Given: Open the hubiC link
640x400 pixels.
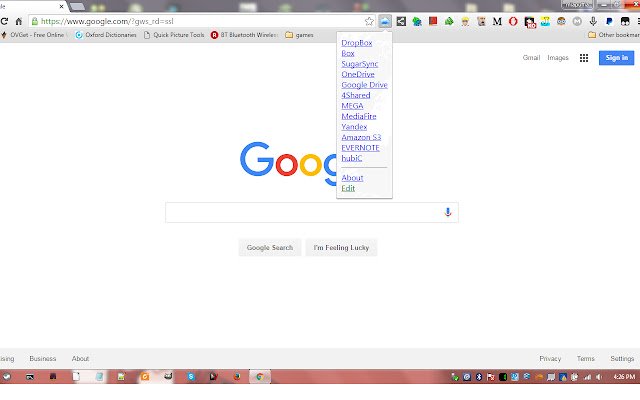Looking at the screenshot, I should click(x=351, y=158).
